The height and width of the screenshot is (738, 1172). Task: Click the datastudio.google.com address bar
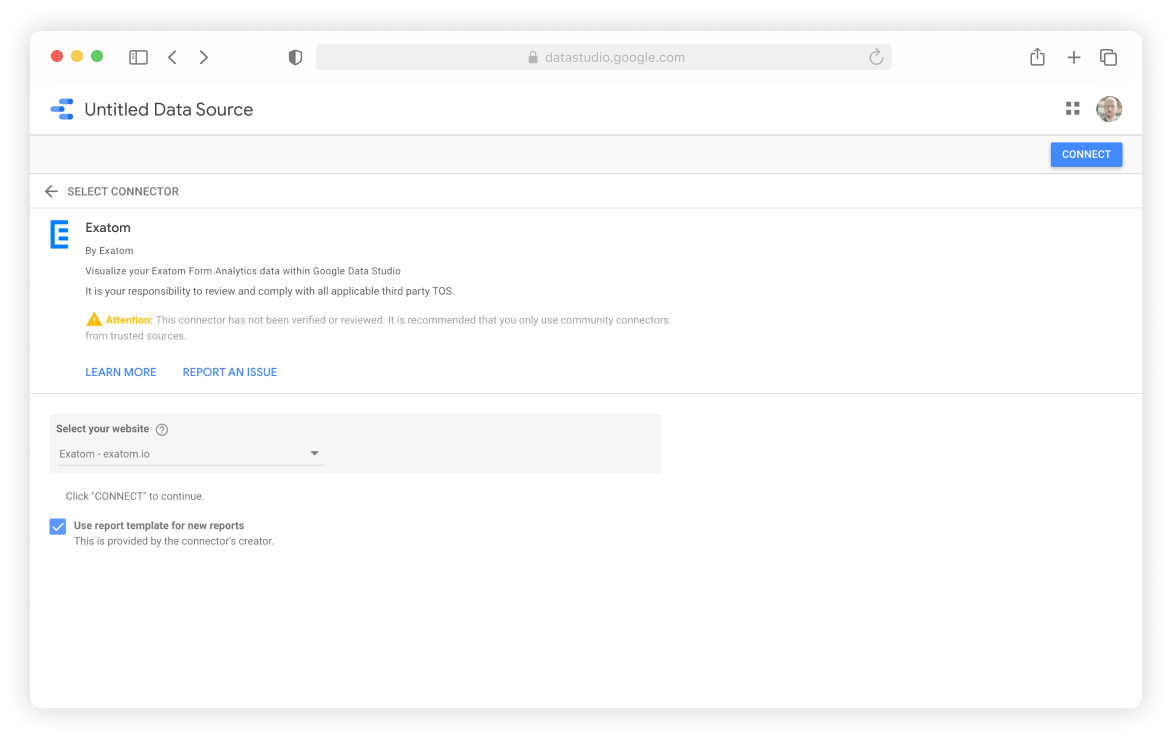pyautogui.click(x=604, y=58)
